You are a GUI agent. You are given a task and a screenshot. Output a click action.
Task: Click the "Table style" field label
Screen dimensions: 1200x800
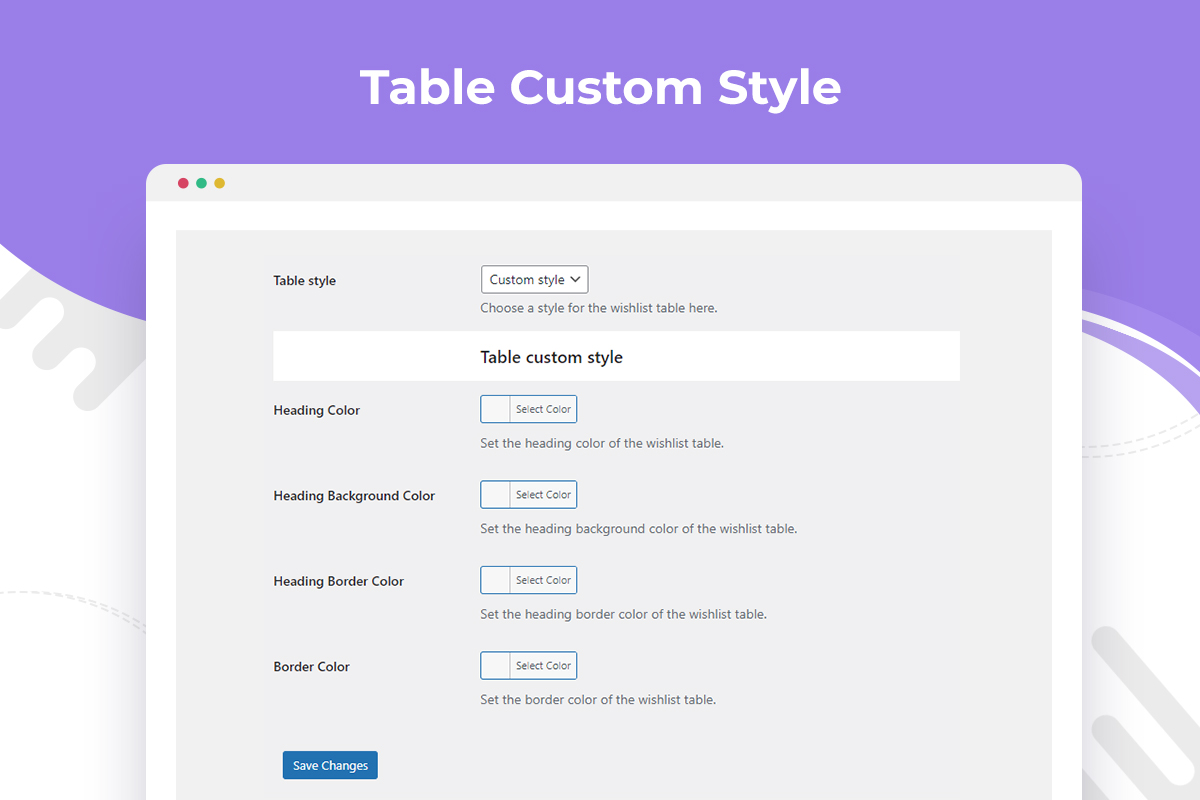pos(304,281)
